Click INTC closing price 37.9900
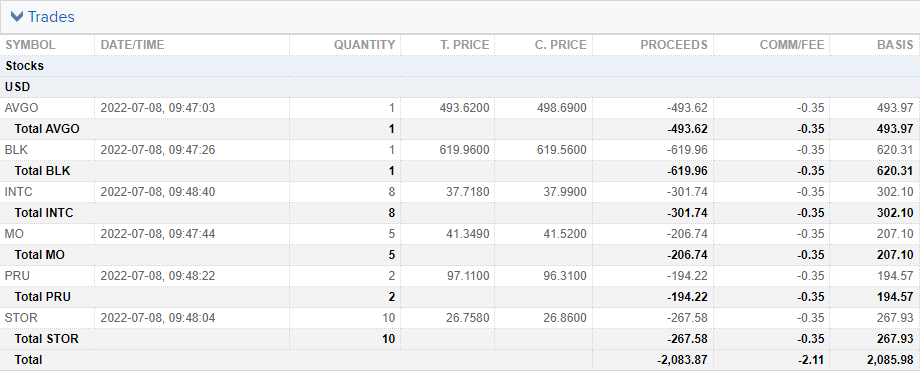 565,192
